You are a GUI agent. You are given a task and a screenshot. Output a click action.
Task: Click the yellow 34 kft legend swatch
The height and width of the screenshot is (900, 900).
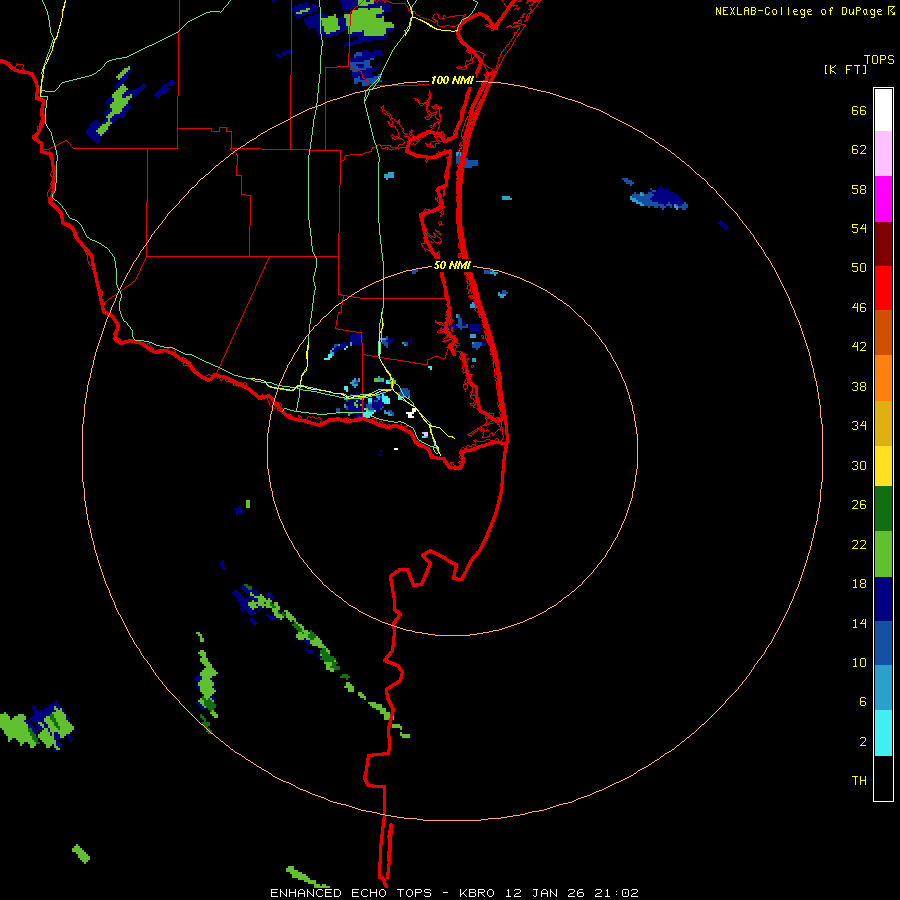point(883,466)
